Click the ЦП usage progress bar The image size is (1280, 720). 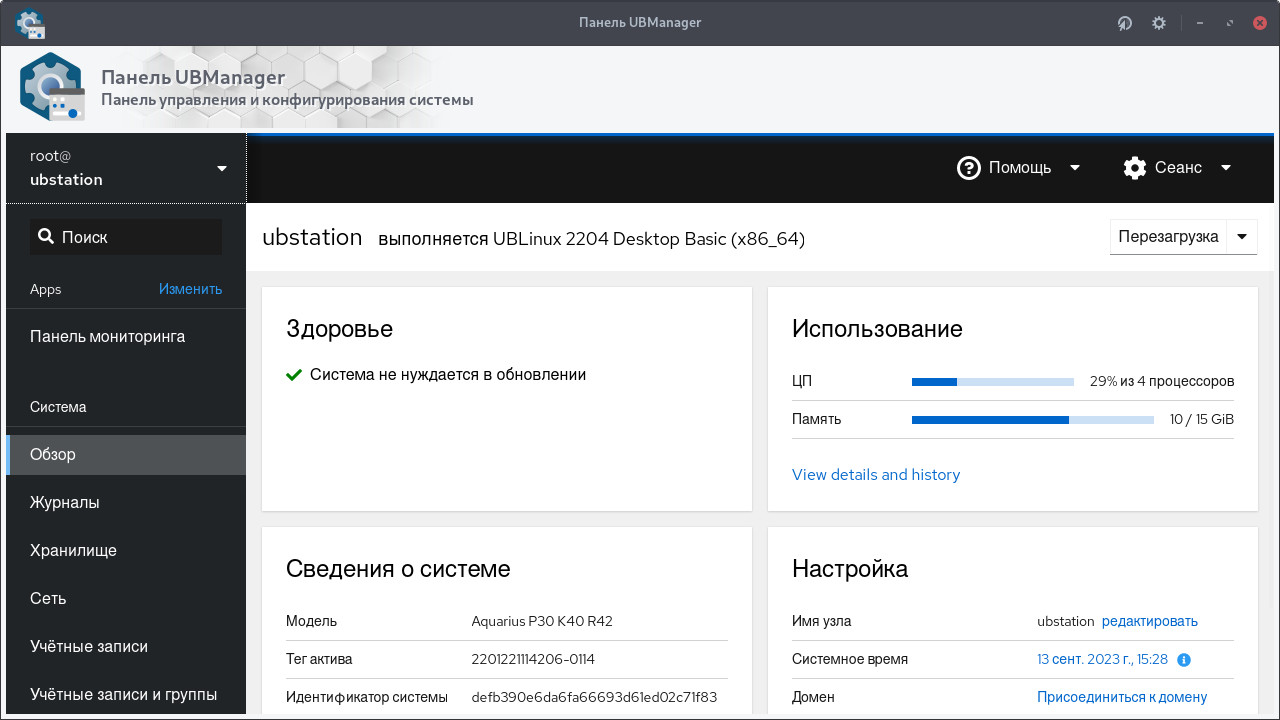[x=993, y=381]
